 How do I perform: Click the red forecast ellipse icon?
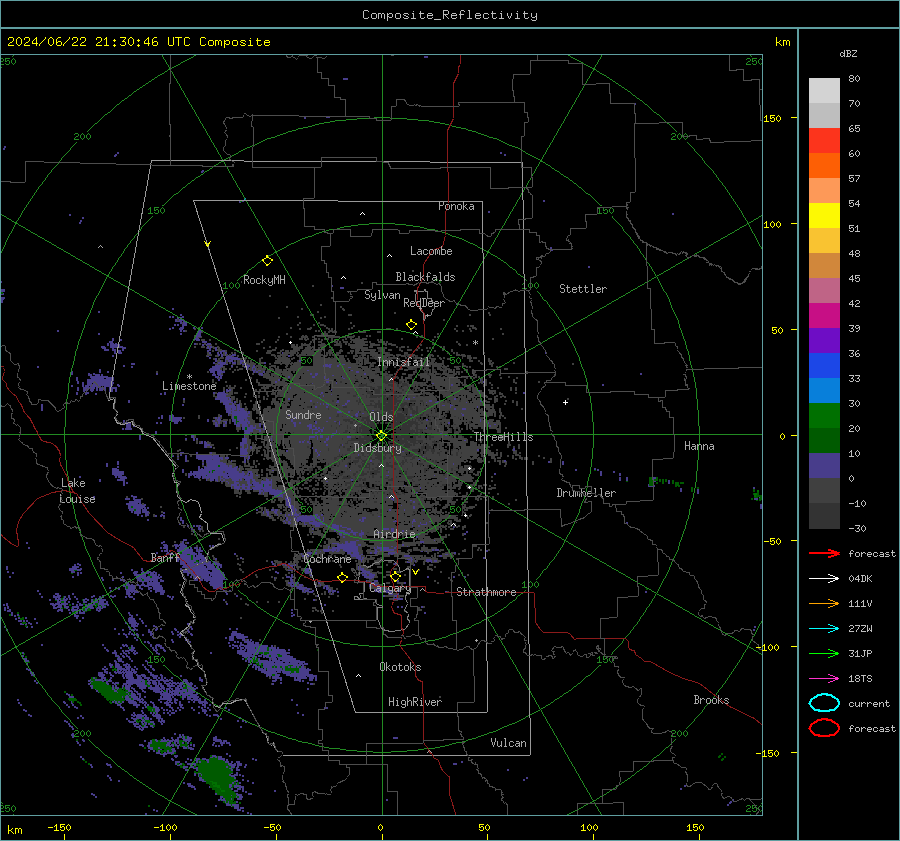click(x=824, y=728)
